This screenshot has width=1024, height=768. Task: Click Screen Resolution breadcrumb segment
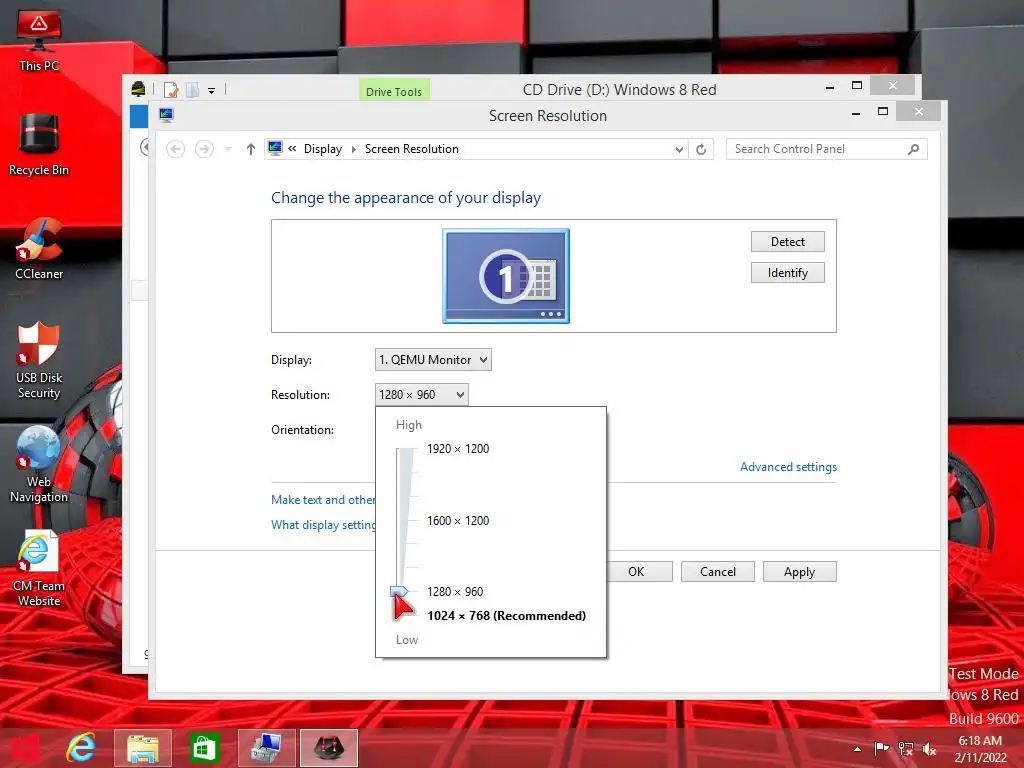pyautogui.click(x=411, y=149)
